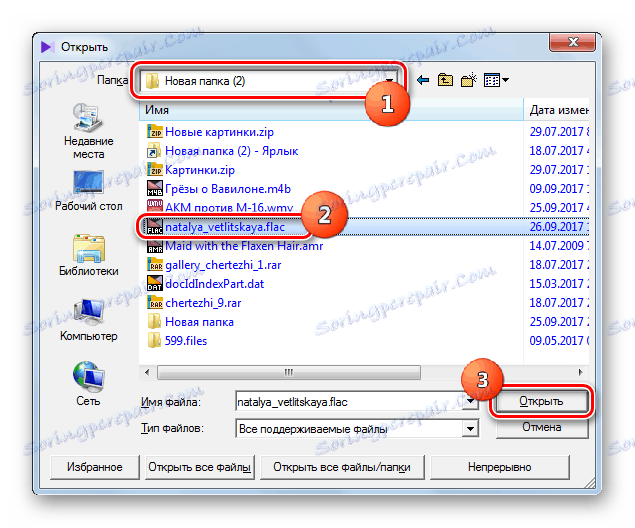Select folder 599.files
Viewport: 635px width, 528px height.
tap(186, 341)
